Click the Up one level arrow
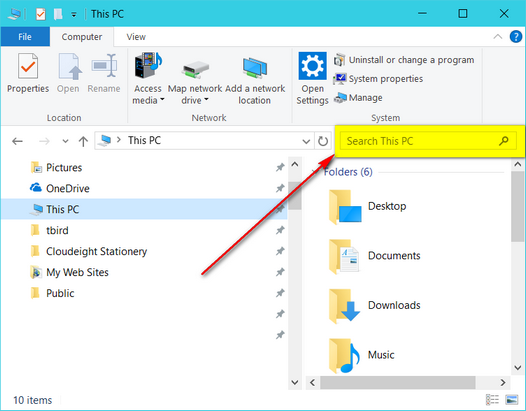Image resolution: width=526 pixels, height=411 pixels. click(83, 141)
